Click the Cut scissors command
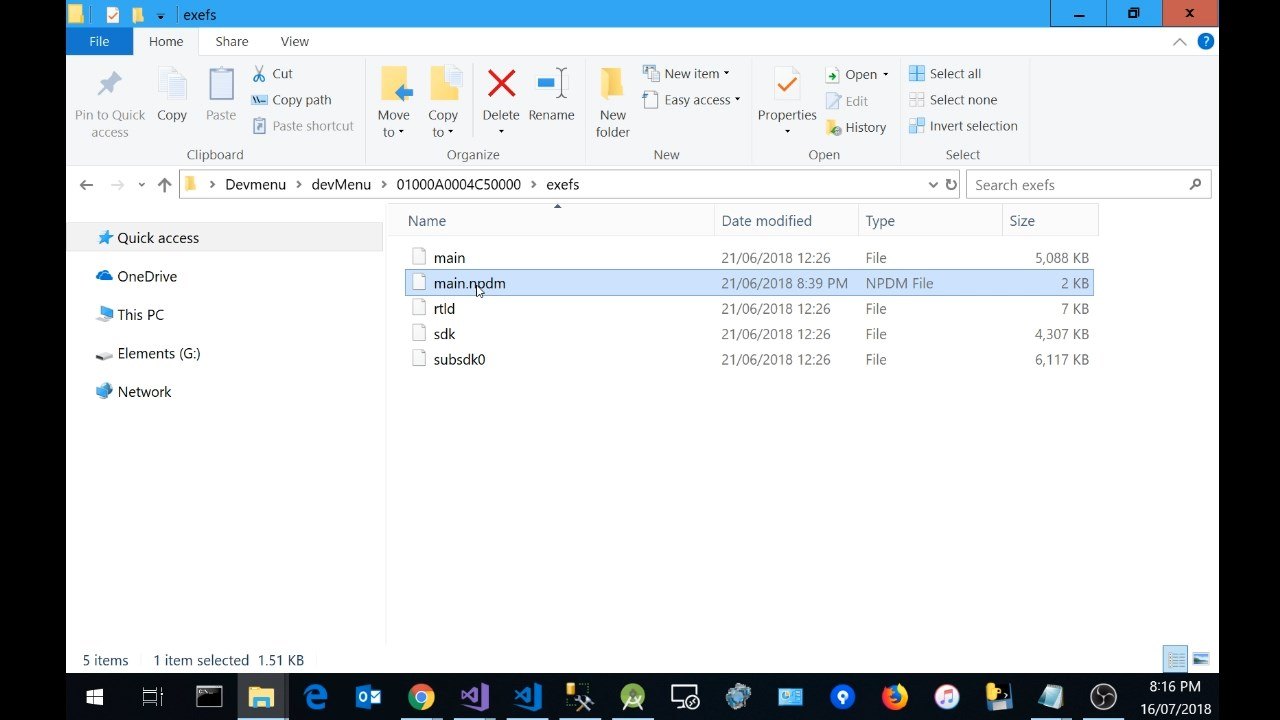This screenshot has width=1280, height=720. (272, 73)
